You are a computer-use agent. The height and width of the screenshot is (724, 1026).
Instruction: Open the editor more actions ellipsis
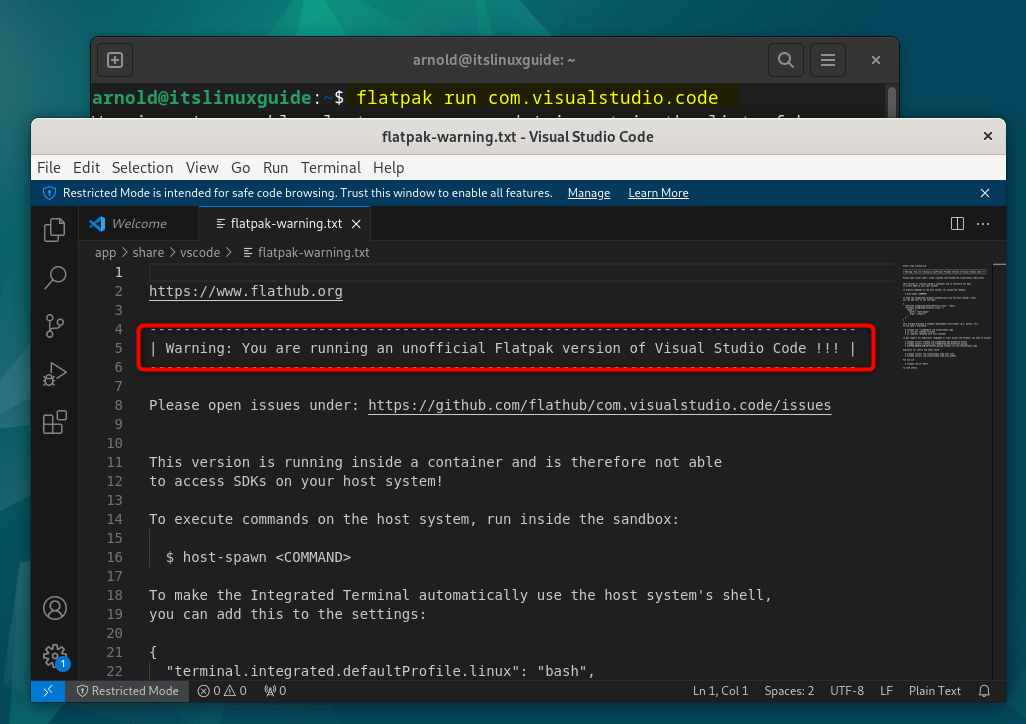(983, 223)
